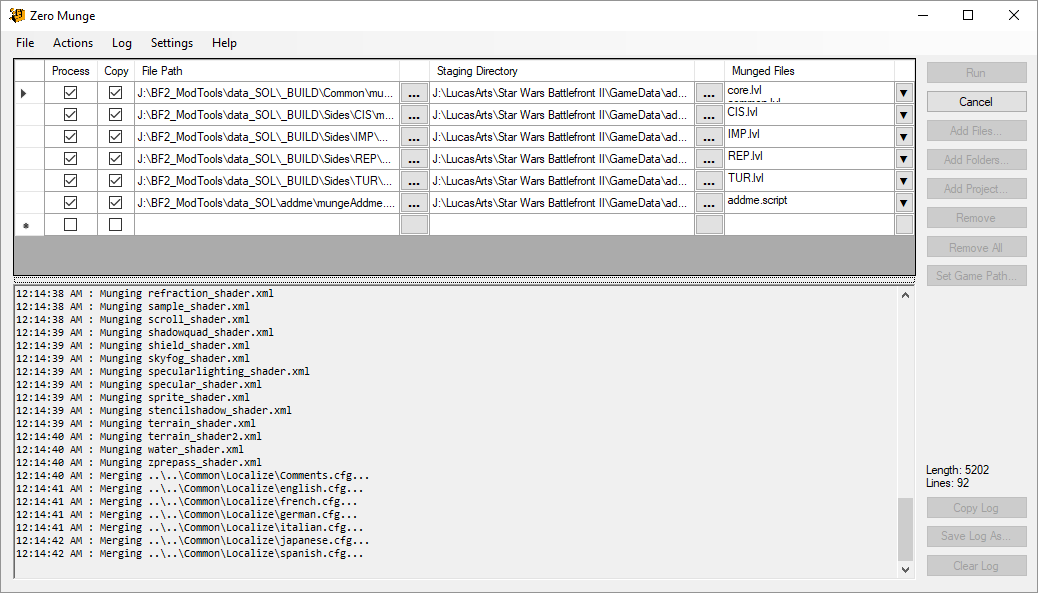The image size is (1038, 593).
Task: Click the Zero Munge app icon in title bar
Action: [17, 15]
